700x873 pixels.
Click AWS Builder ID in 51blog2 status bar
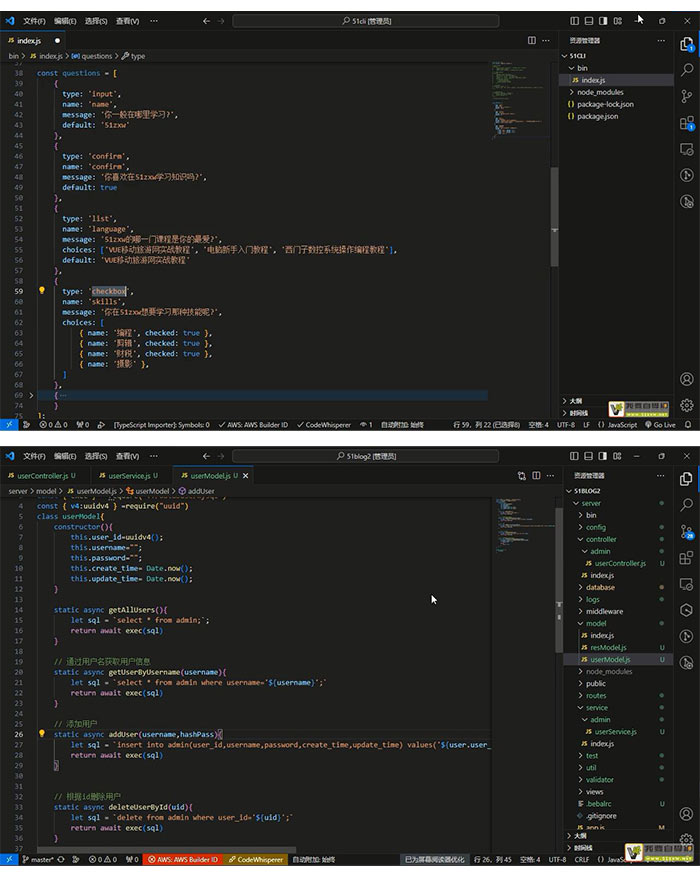(x=182, y=860)
